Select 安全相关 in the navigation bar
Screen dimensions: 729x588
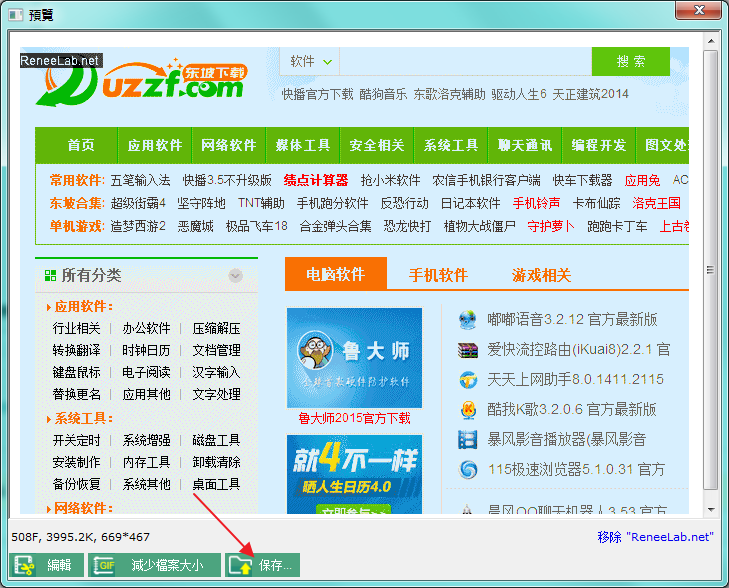point(377,145)
